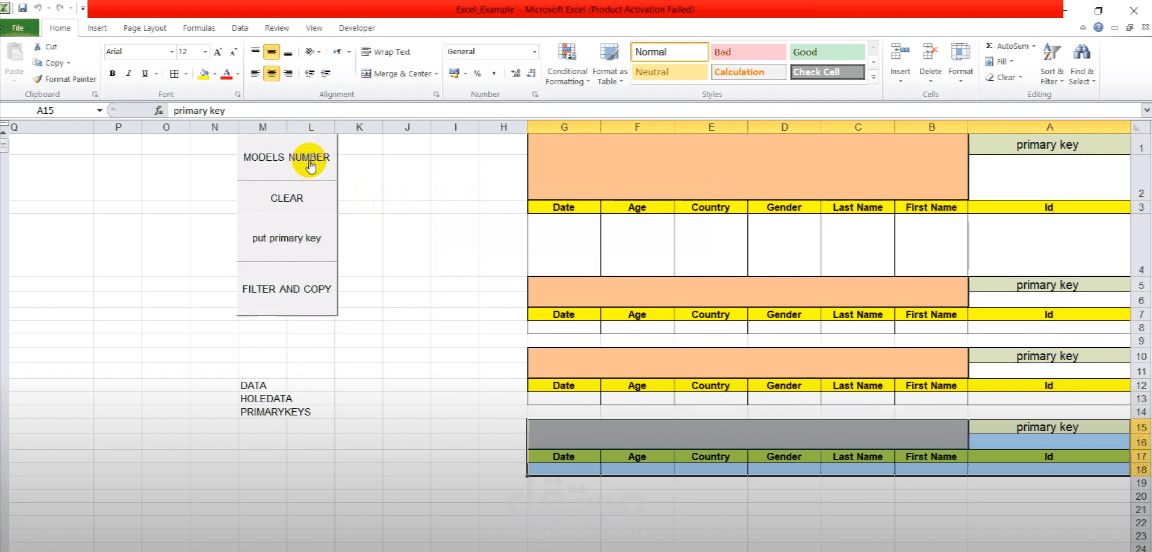
Task: Toggle highlighted Middle Align button
Action: click(x=271, y=52)
